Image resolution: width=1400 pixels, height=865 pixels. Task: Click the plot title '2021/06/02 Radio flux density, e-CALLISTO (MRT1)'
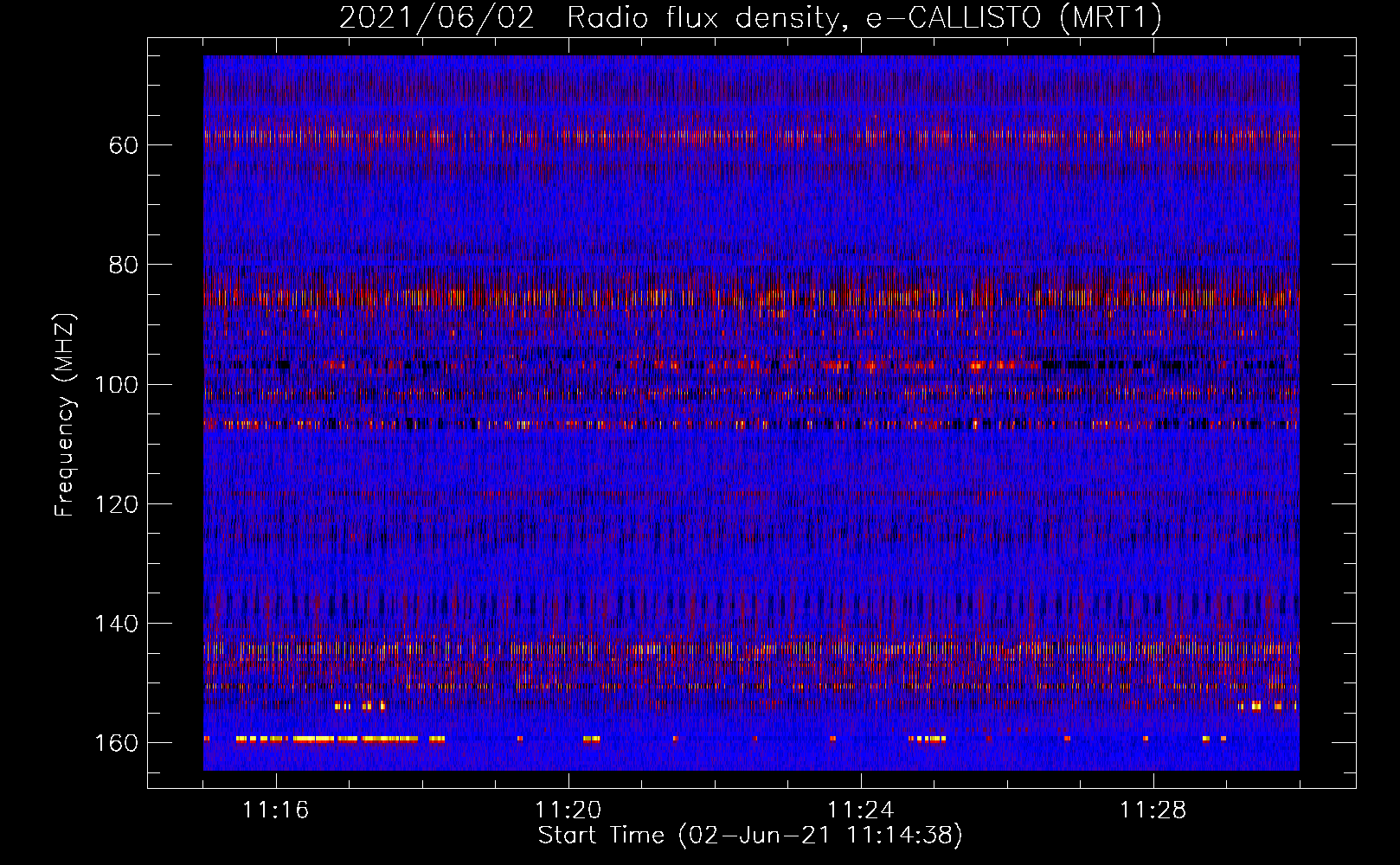750,17
